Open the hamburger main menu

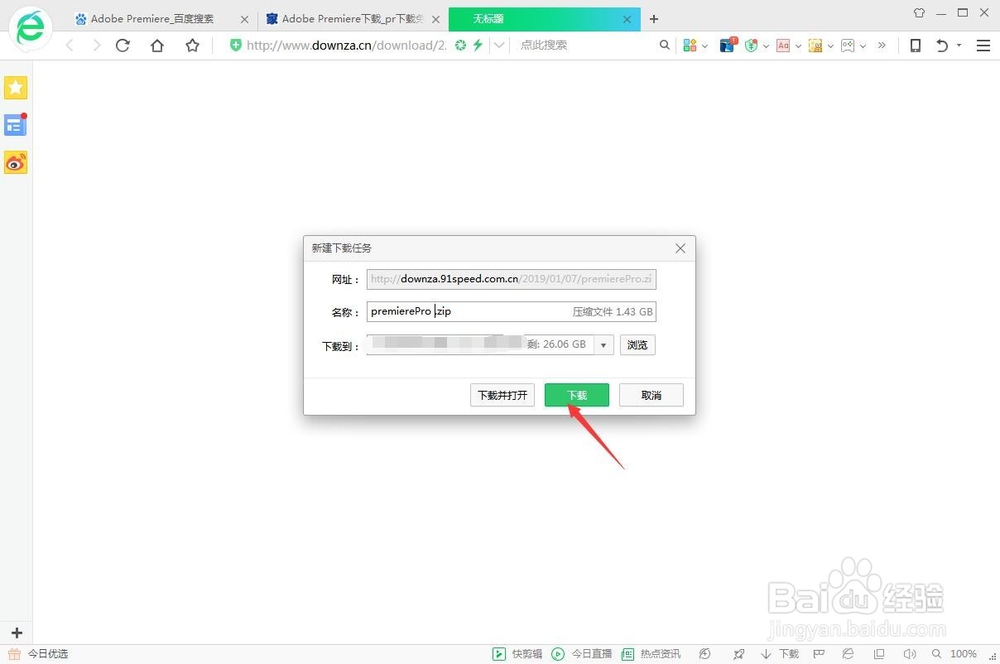click(983, 45)
